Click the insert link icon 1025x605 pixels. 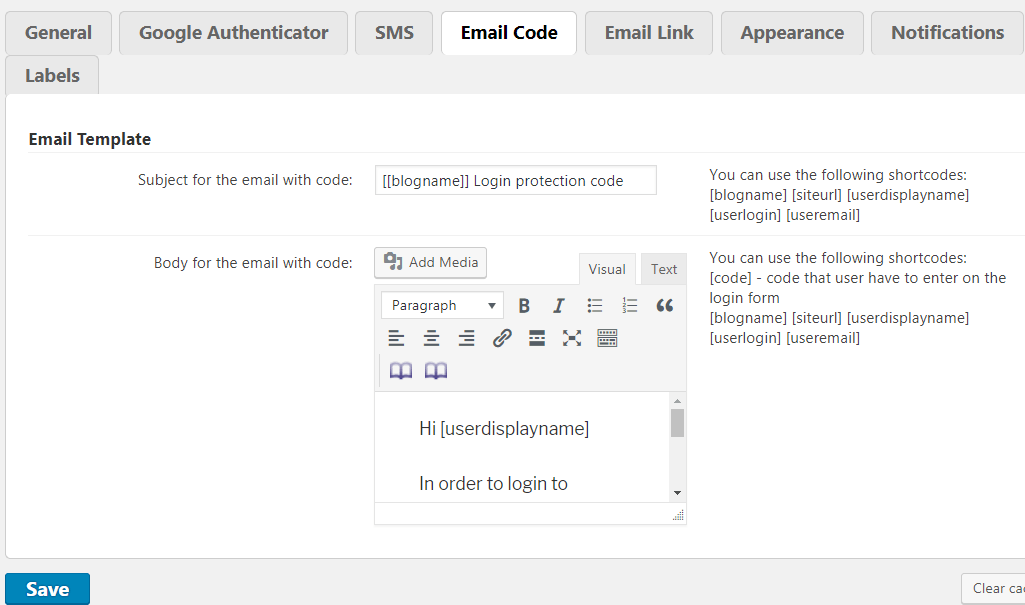point(502,338)
